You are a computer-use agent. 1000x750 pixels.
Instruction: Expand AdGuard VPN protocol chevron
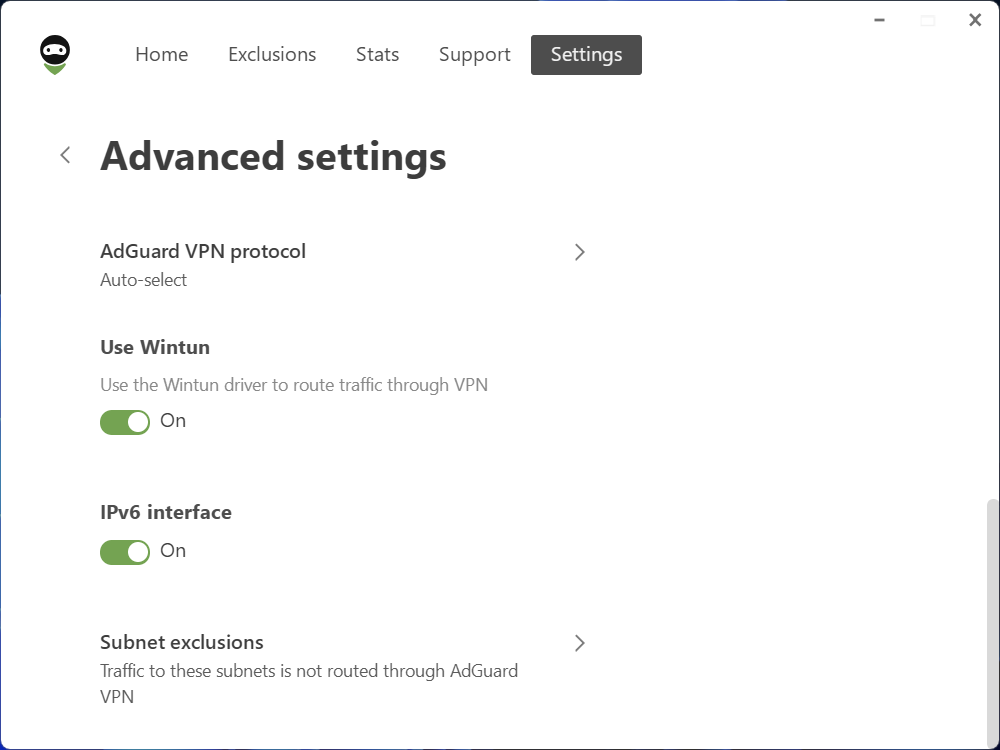[579, 252]
